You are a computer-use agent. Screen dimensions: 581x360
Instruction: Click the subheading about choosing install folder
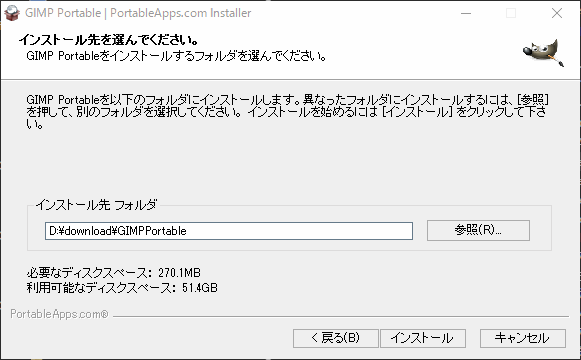click(x=176, y=56)
